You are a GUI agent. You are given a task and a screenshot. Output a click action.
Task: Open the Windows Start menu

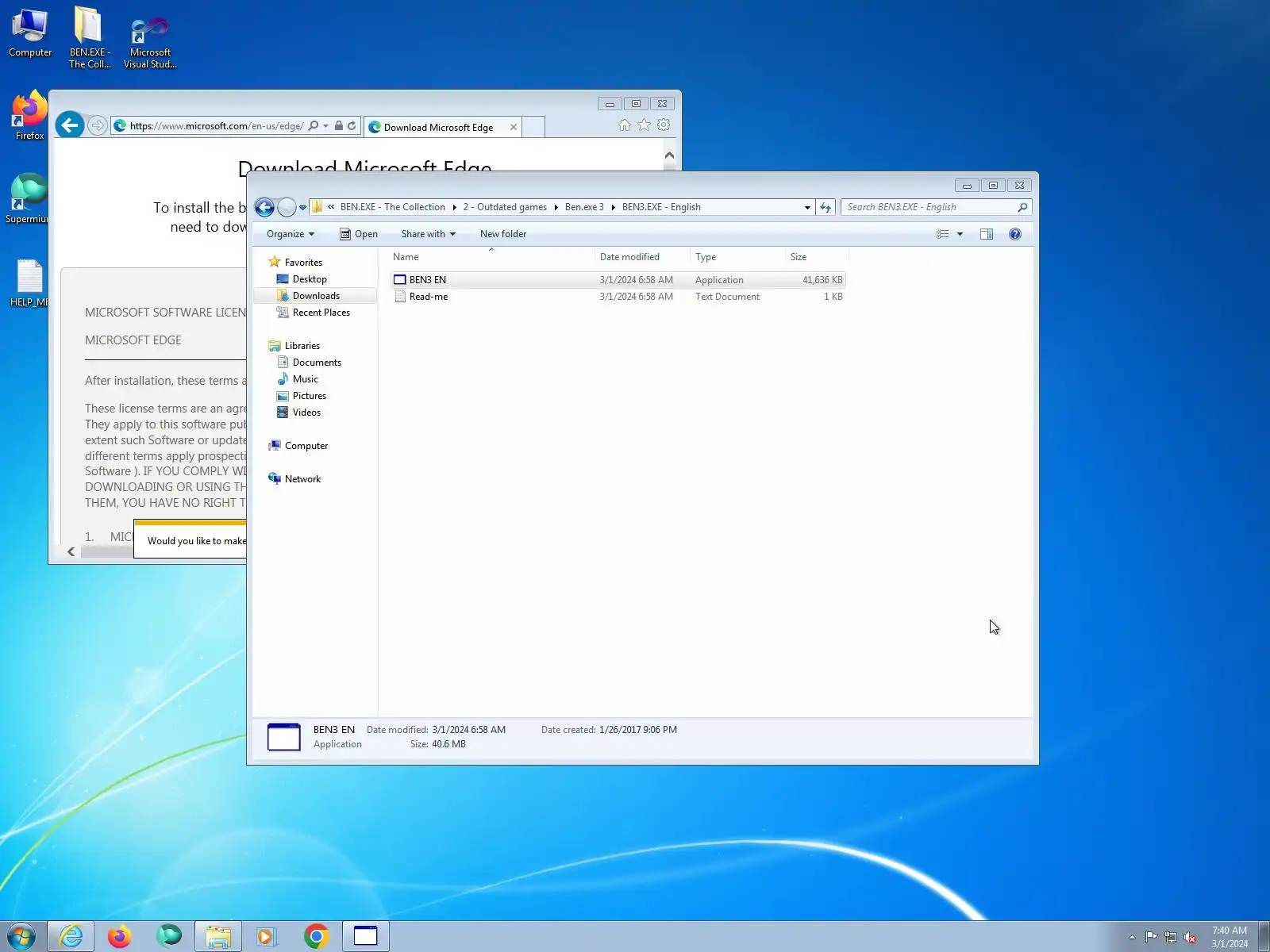pyautogui.click(x=21, y=937)
